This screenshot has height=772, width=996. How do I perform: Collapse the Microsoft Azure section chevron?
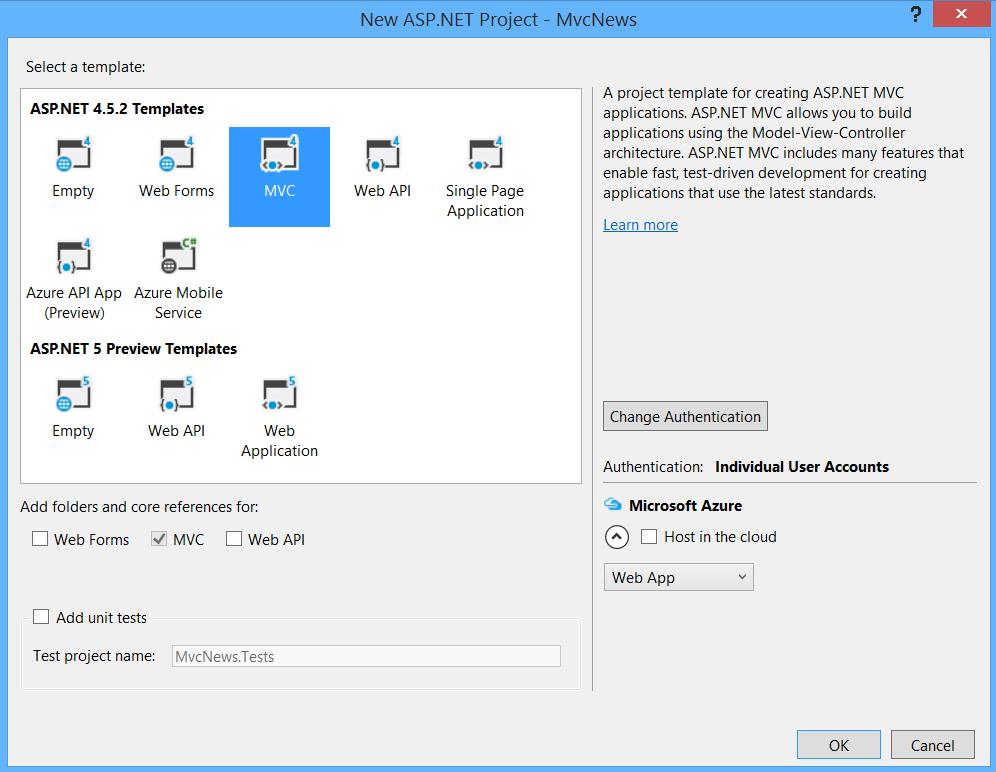click(617, 538)
